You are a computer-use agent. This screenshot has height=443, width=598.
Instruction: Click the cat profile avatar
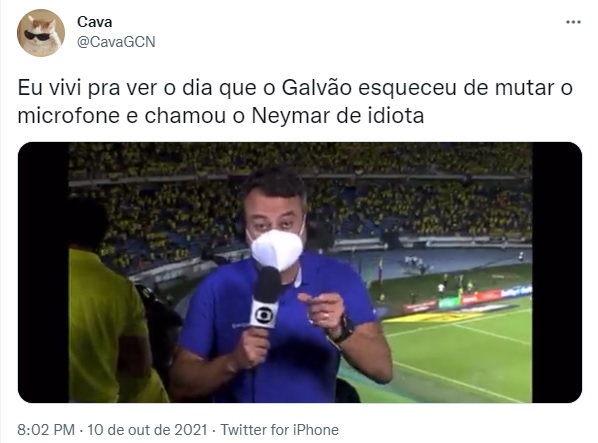click(x=41, y=33)
